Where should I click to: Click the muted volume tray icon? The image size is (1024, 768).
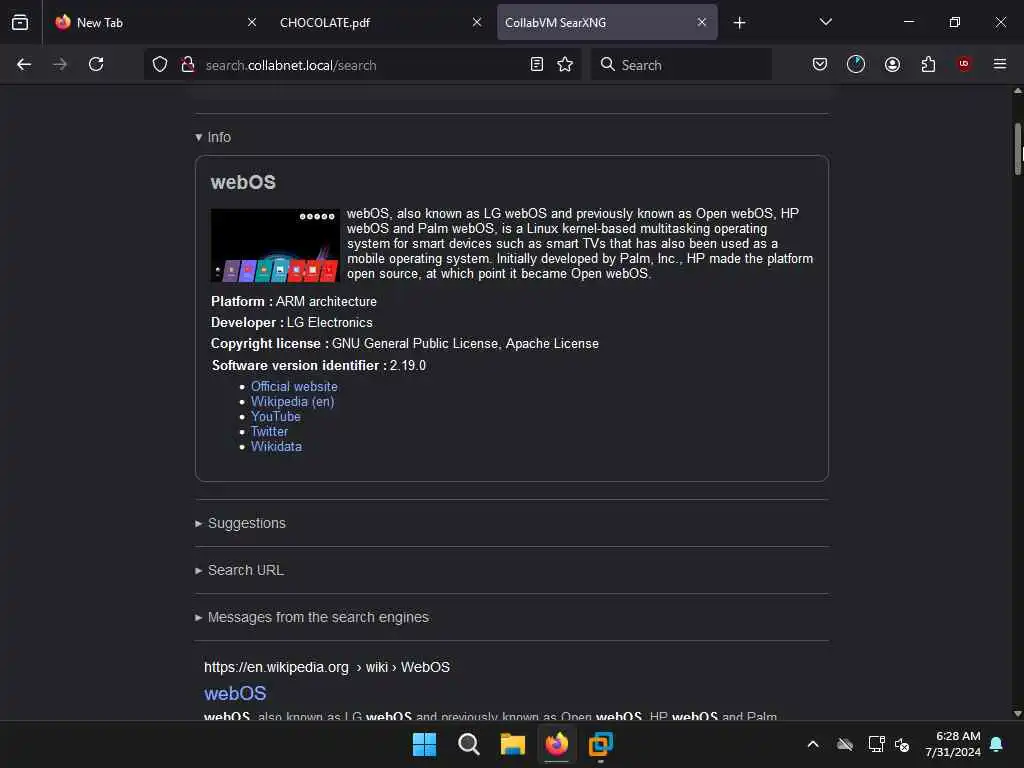(x=902, y=744)
